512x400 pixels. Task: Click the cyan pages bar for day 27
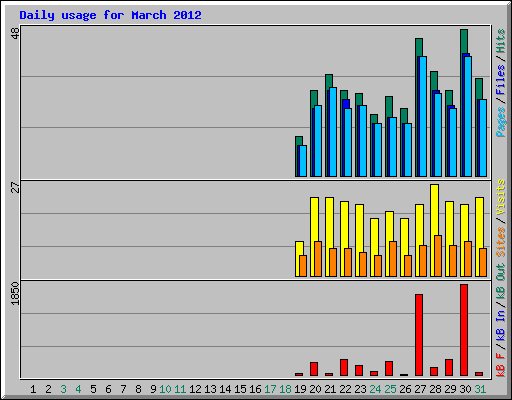(x=422, y=116)
